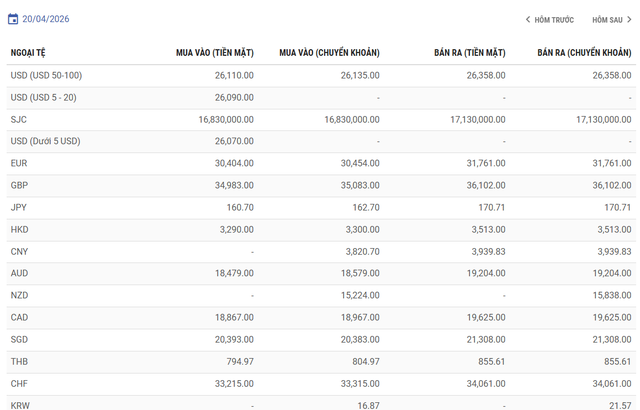Click the Bán ra (Tiền mặt) header

click(x=469, y=53)
